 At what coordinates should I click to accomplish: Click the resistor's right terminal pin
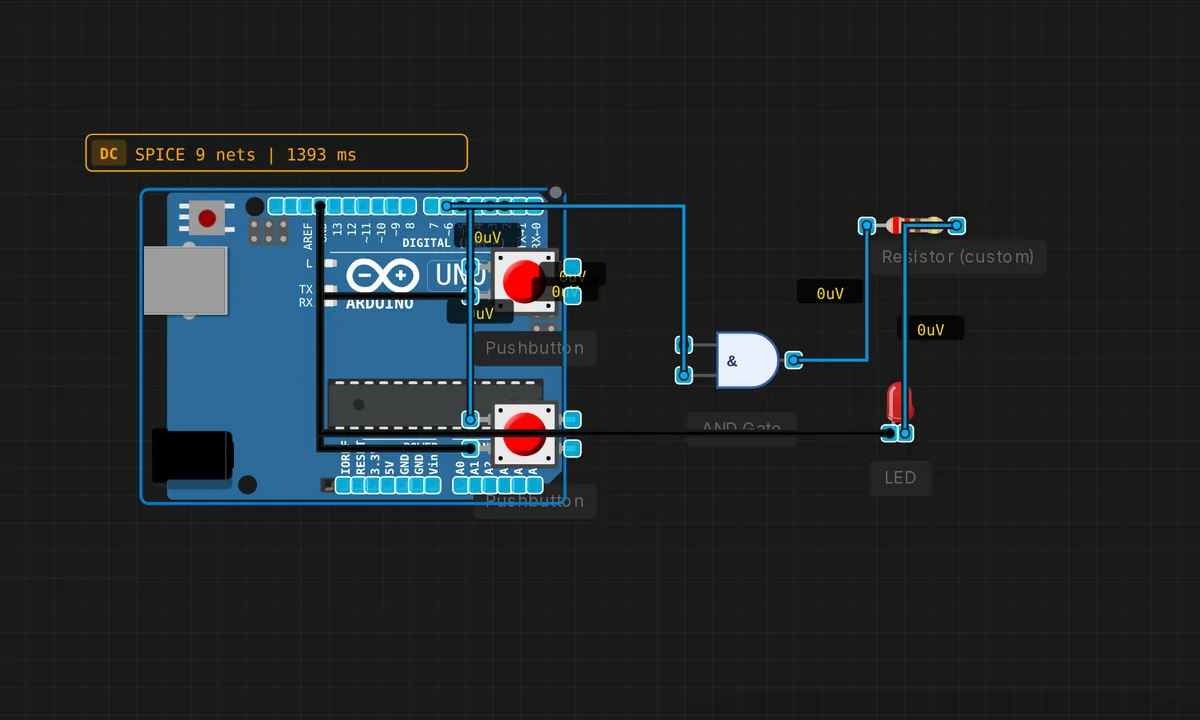(x=957, y=226)
